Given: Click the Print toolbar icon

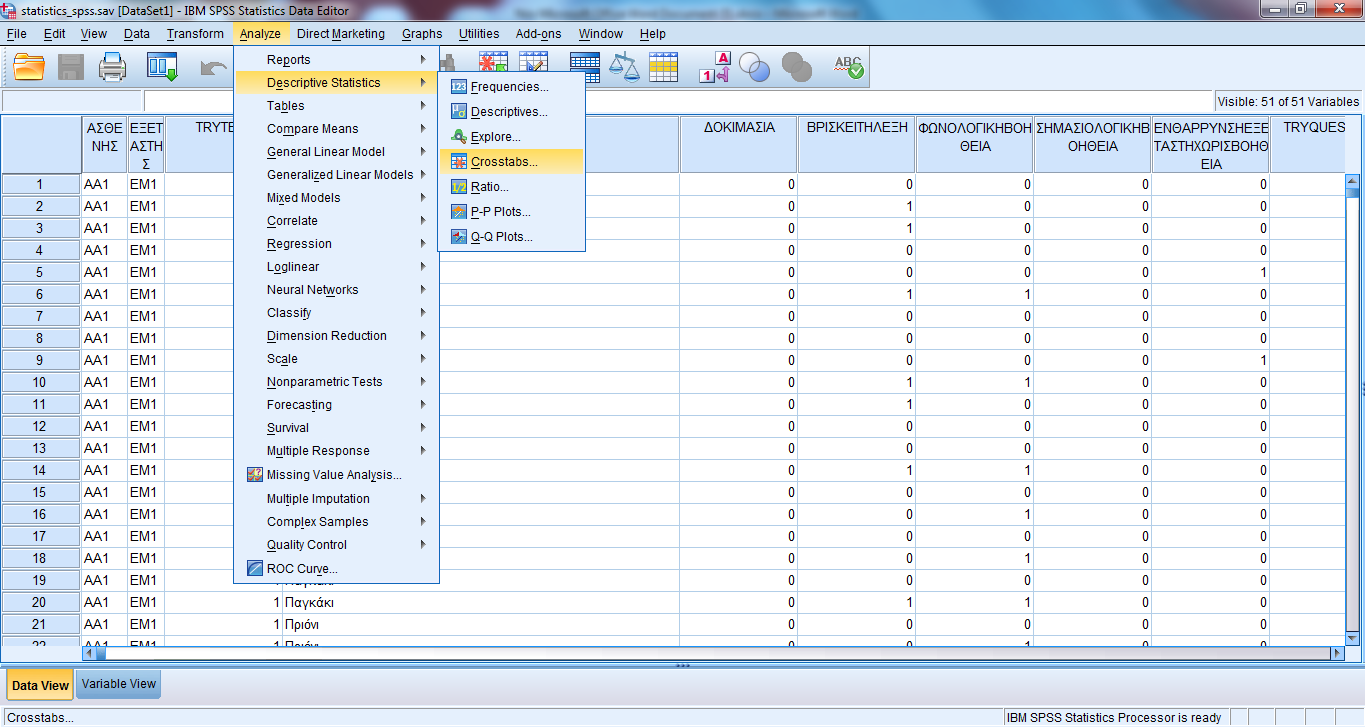Looking at the screenshot, I should point(113,67).
